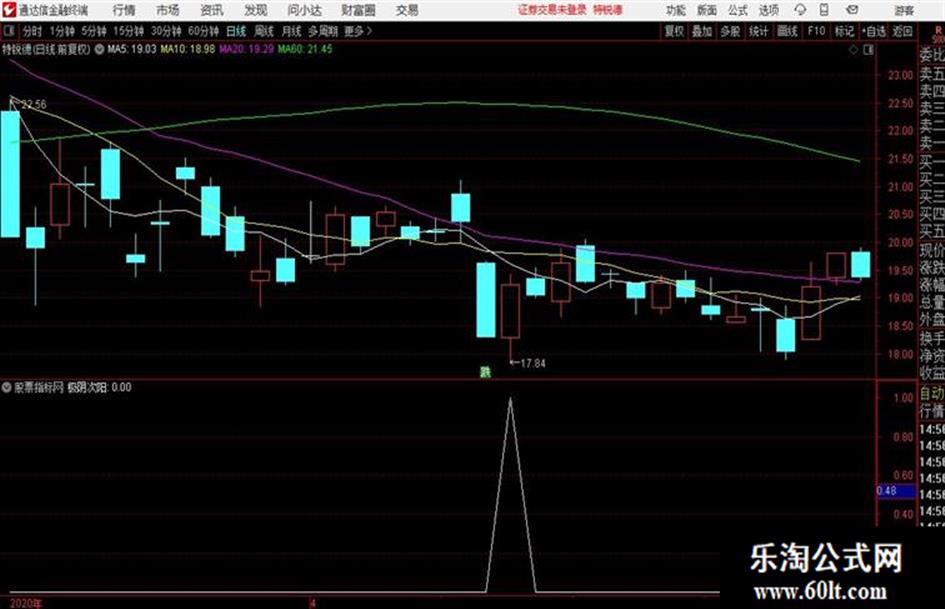
Task: Toggle the left panel layout icon
Action: coord(8,31)
